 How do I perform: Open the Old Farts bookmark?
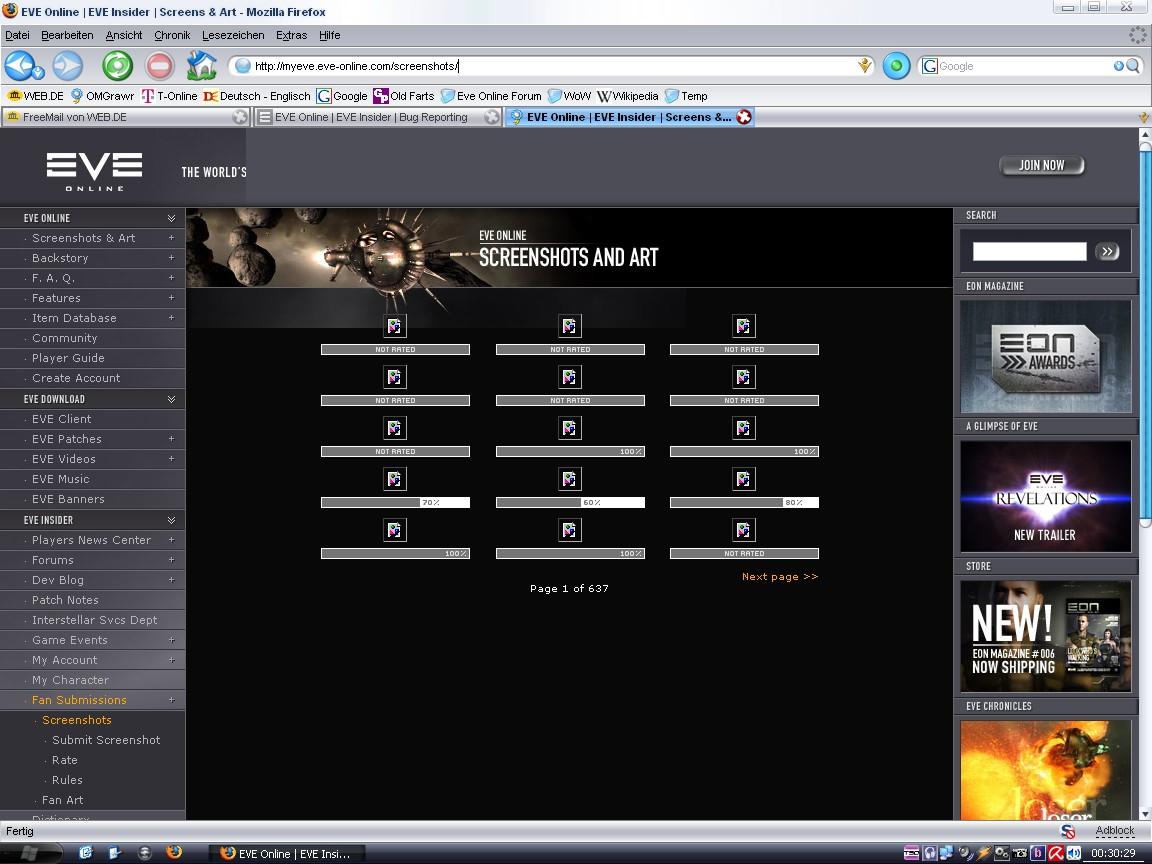pos(403,96)
